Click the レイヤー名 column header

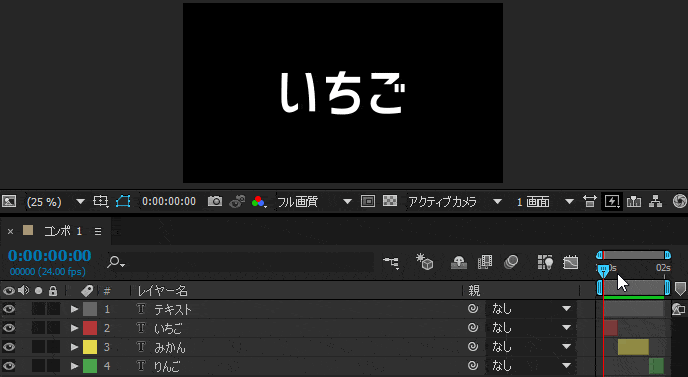point(162,291)
